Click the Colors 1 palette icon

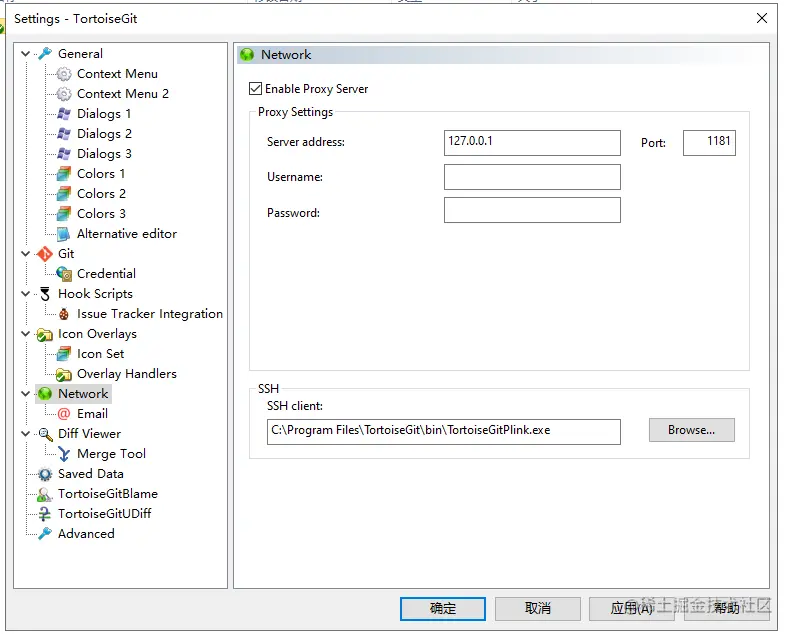tap(64, 174)
